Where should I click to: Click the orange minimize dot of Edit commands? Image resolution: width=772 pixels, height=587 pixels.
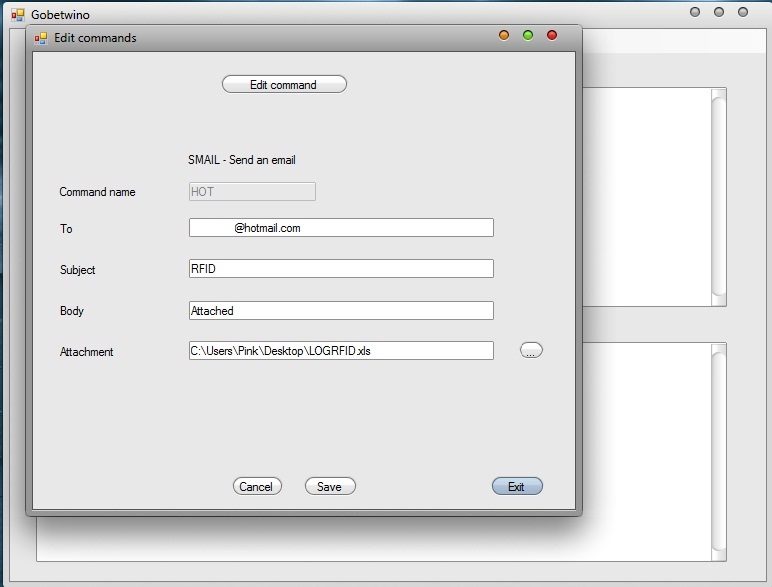(x=504, y=35)
